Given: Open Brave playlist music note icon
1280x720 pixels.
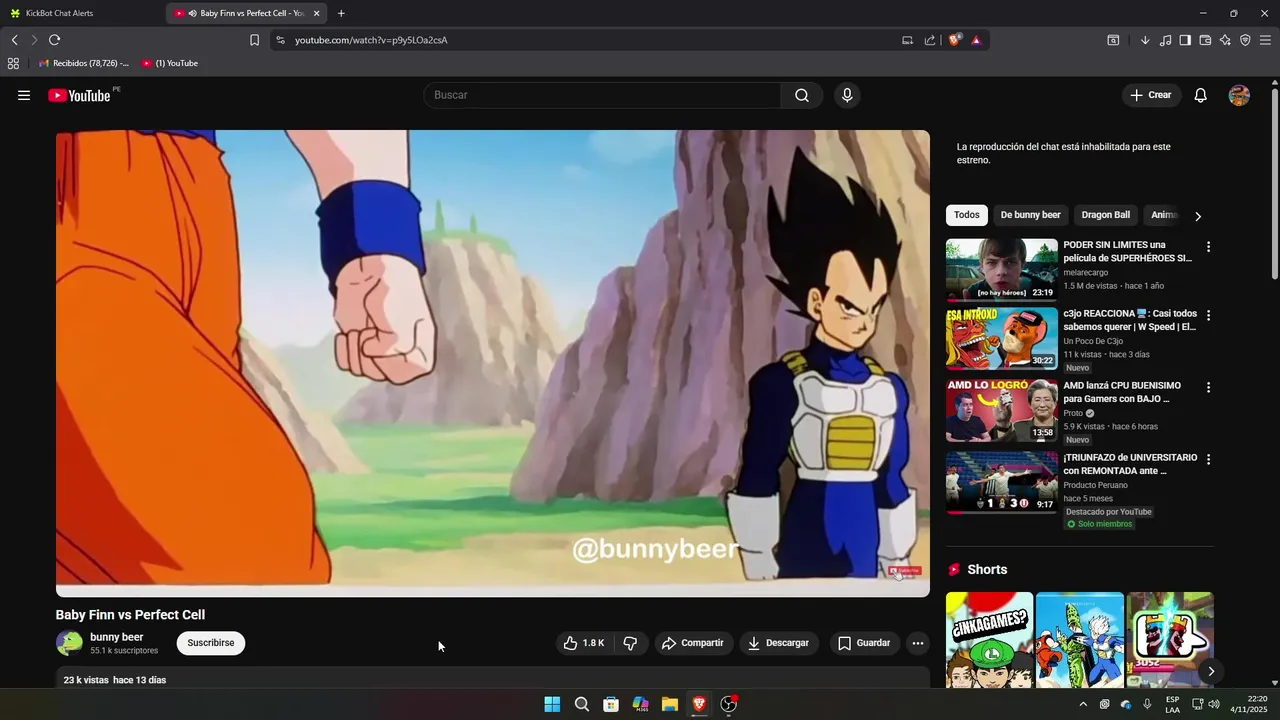Looking at the screenshot, I should (x=1165, y=40).
